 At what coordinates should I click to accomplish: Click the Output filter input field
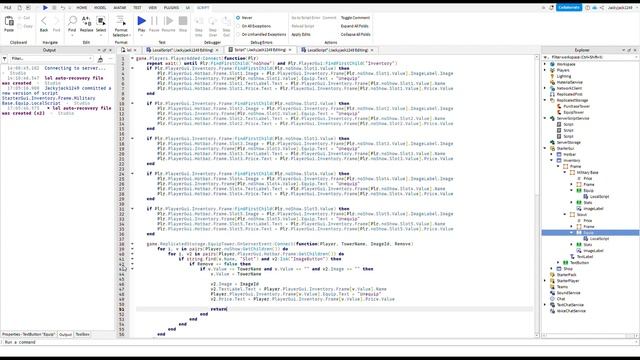(51, 59)
